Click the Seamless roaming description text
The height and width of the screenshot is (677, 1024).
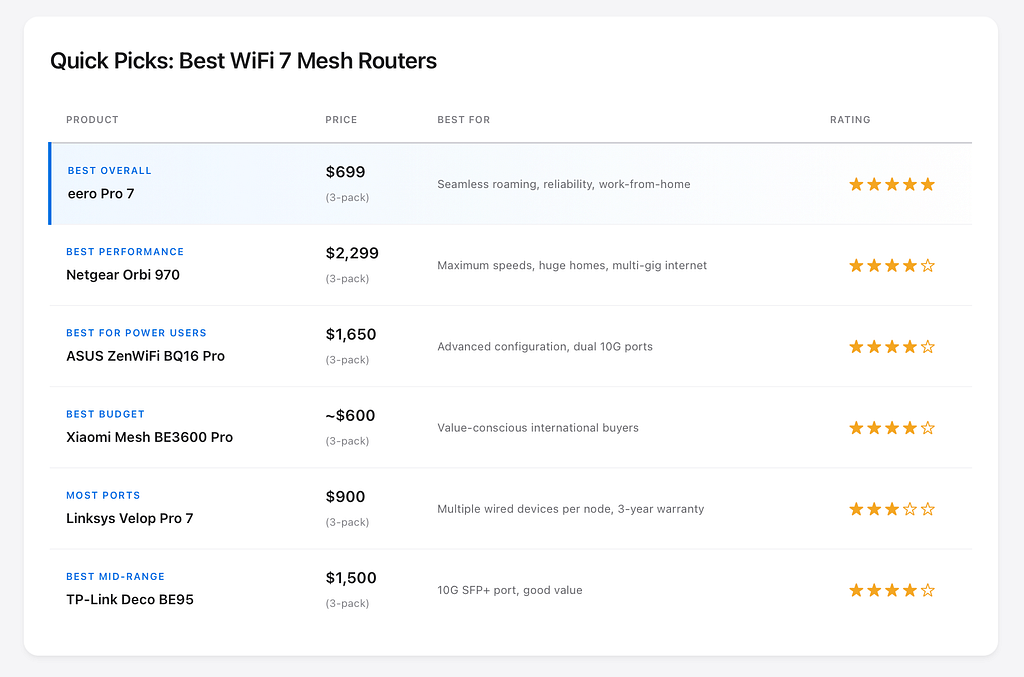tap(564, 184)
